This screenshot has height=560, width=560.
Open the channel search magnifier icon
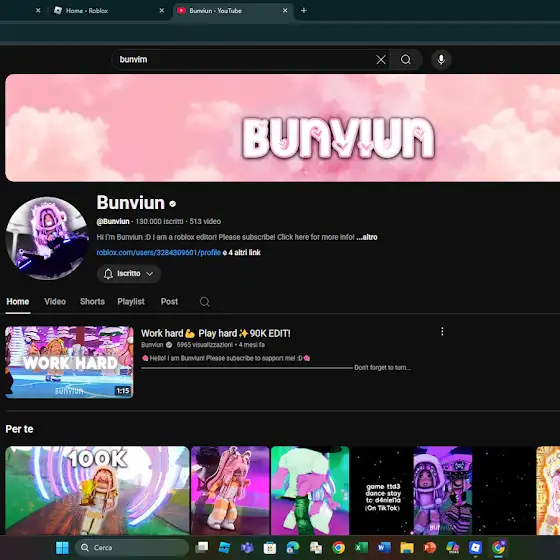[x=205, y=302]
